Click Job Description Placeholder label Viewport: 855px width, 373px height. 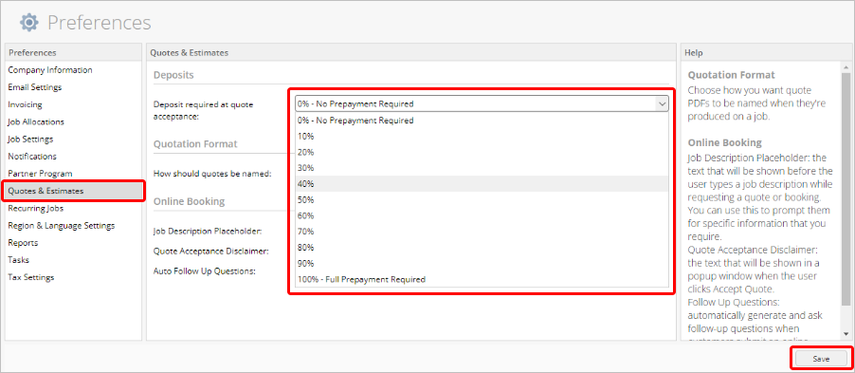[x=208, y=231]
